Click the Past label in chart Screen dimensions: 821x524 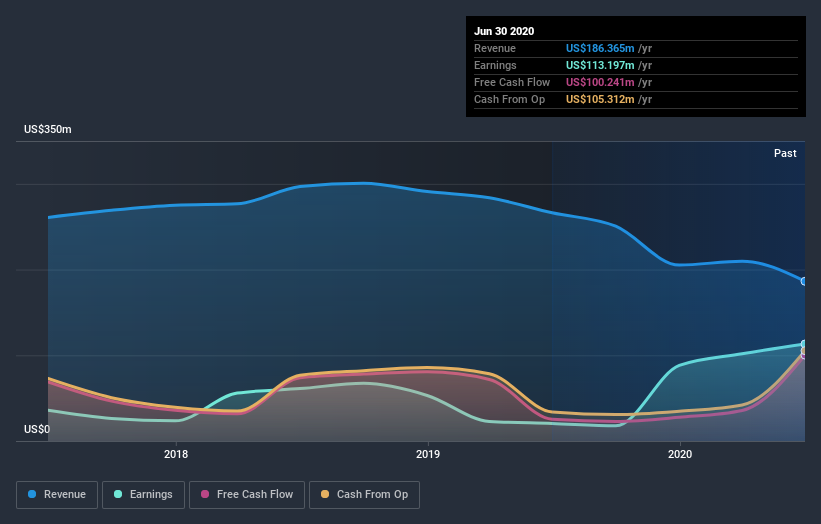click(785, 153)
